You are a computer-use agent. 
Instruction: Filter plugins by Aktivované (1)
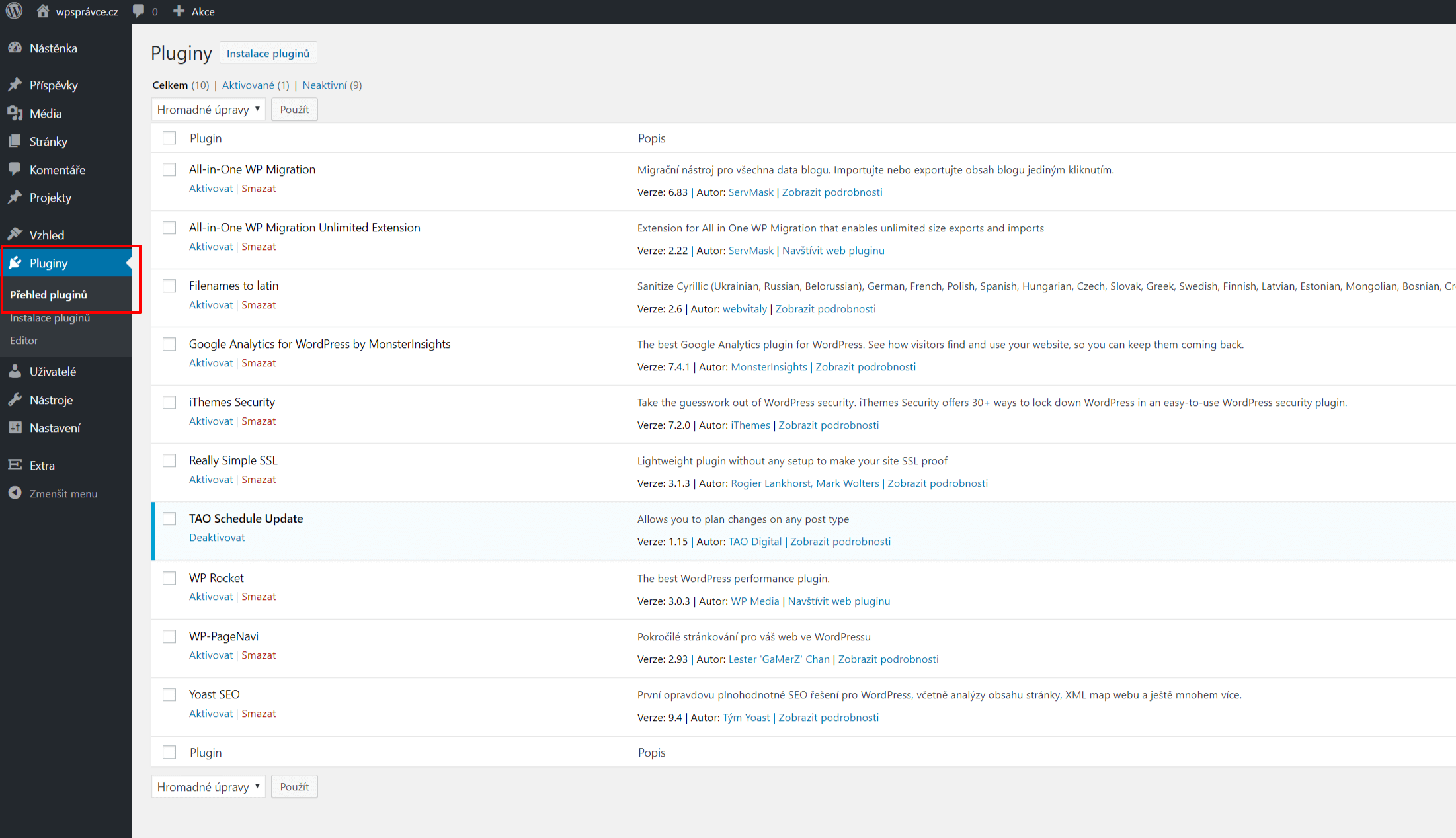click(255, 85)
